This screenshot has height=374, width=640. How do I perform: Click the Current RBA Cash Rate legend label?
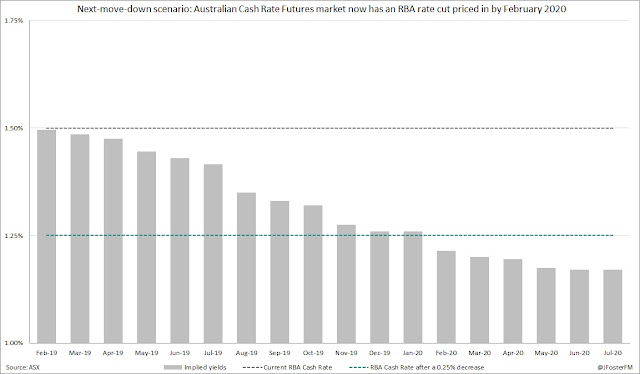298,367
